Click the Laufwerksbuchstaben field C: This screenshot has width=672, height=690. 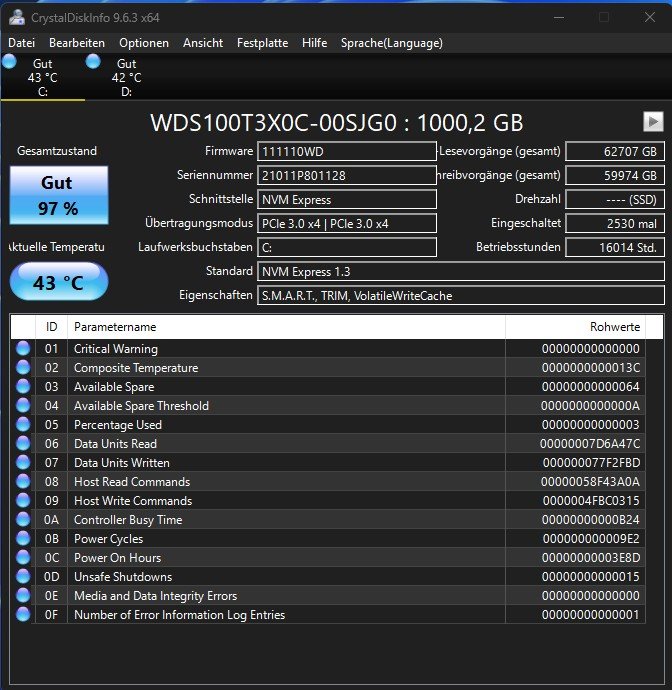[x=347, y=247]
